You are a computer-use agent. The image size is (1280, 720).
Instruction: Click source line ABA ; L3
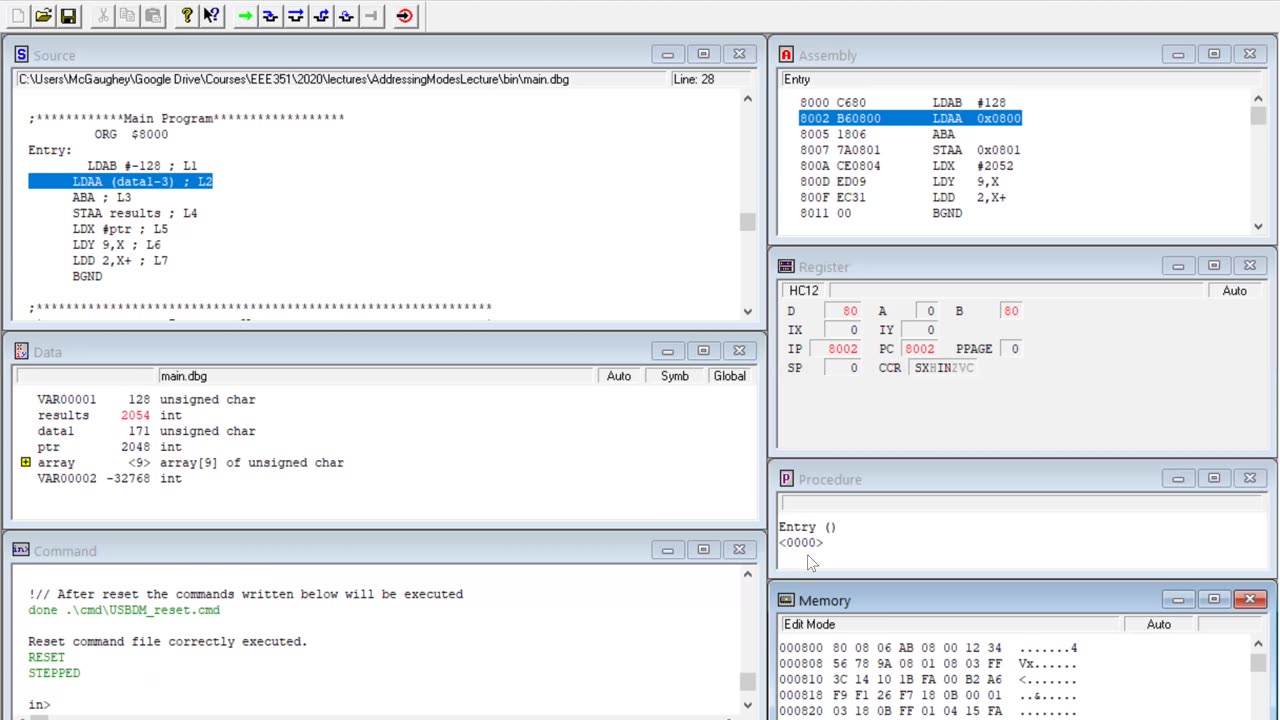101,198
